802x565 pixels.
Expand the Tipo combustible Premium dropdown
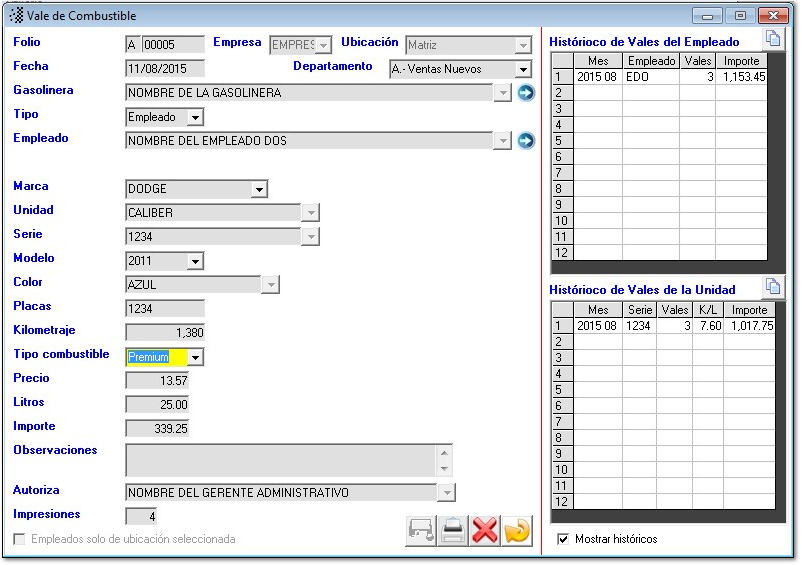point(195,357)
